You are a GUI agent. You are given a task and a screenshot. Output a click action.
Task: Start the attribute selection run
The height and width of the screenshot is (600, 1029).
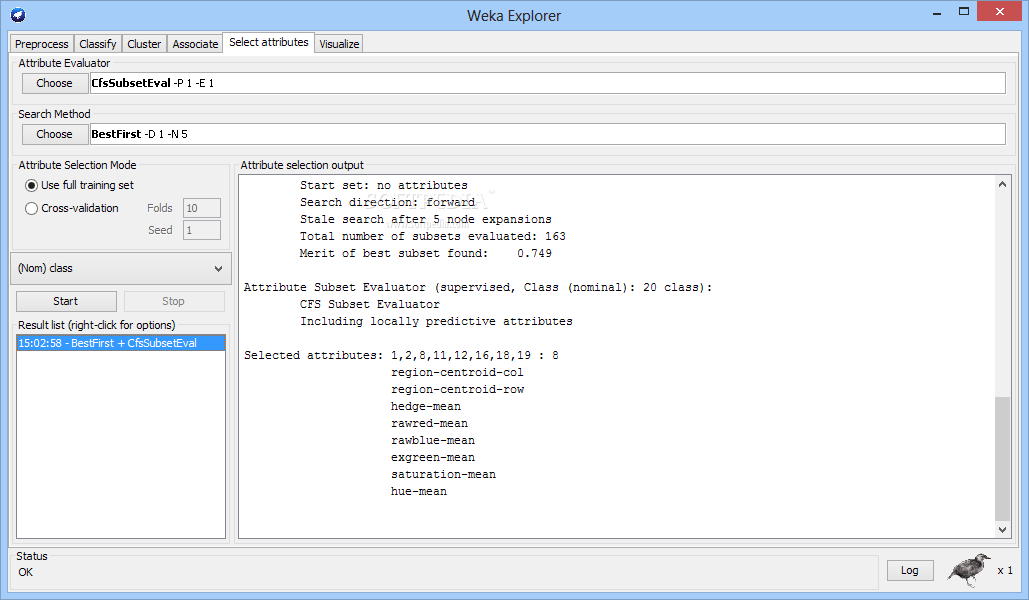pos(66,301)
